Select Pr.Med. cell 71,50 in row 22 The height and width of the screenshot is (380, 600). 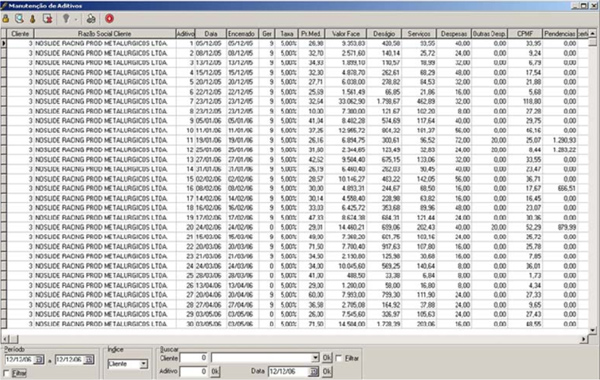click(311, 246)
